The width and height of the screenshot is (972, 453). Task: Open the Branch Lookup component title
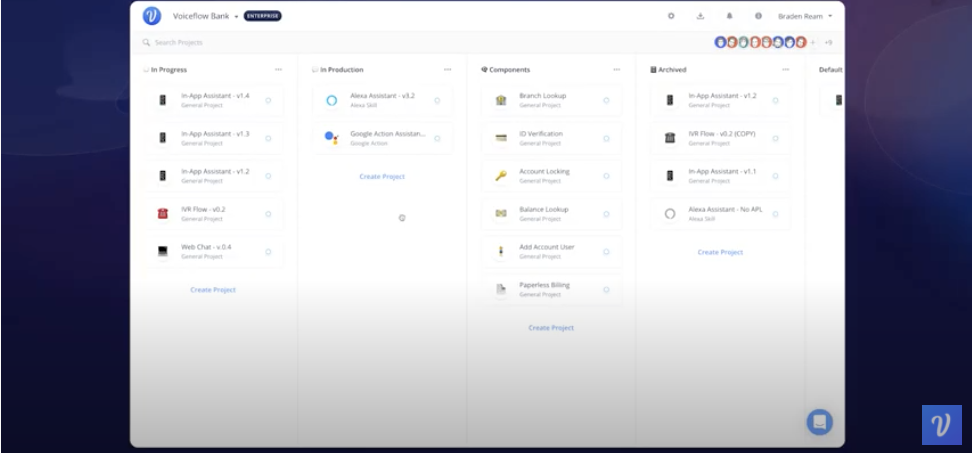[542, 96]
